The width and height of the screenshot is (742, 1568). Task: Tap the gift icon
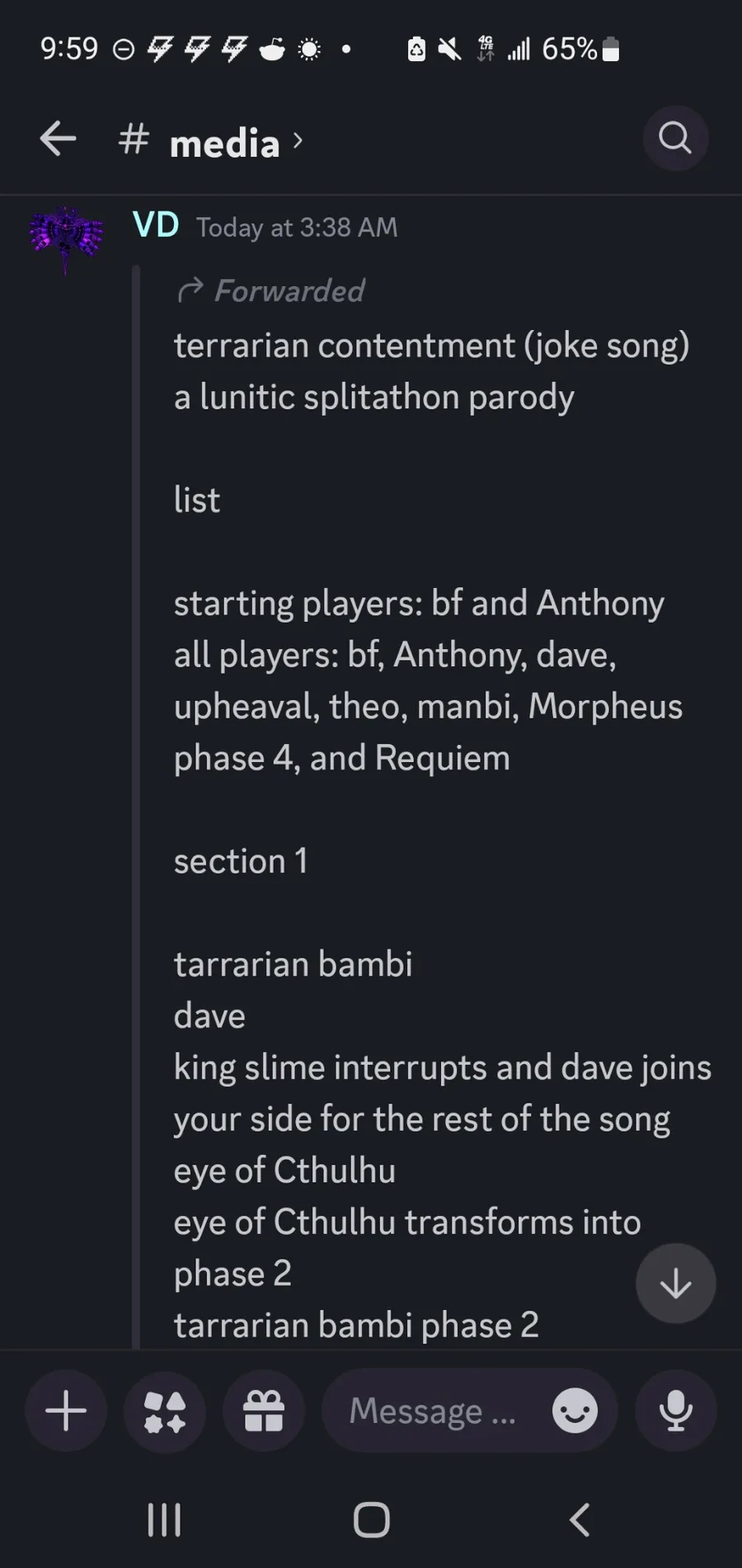[x=264, y=1410]
